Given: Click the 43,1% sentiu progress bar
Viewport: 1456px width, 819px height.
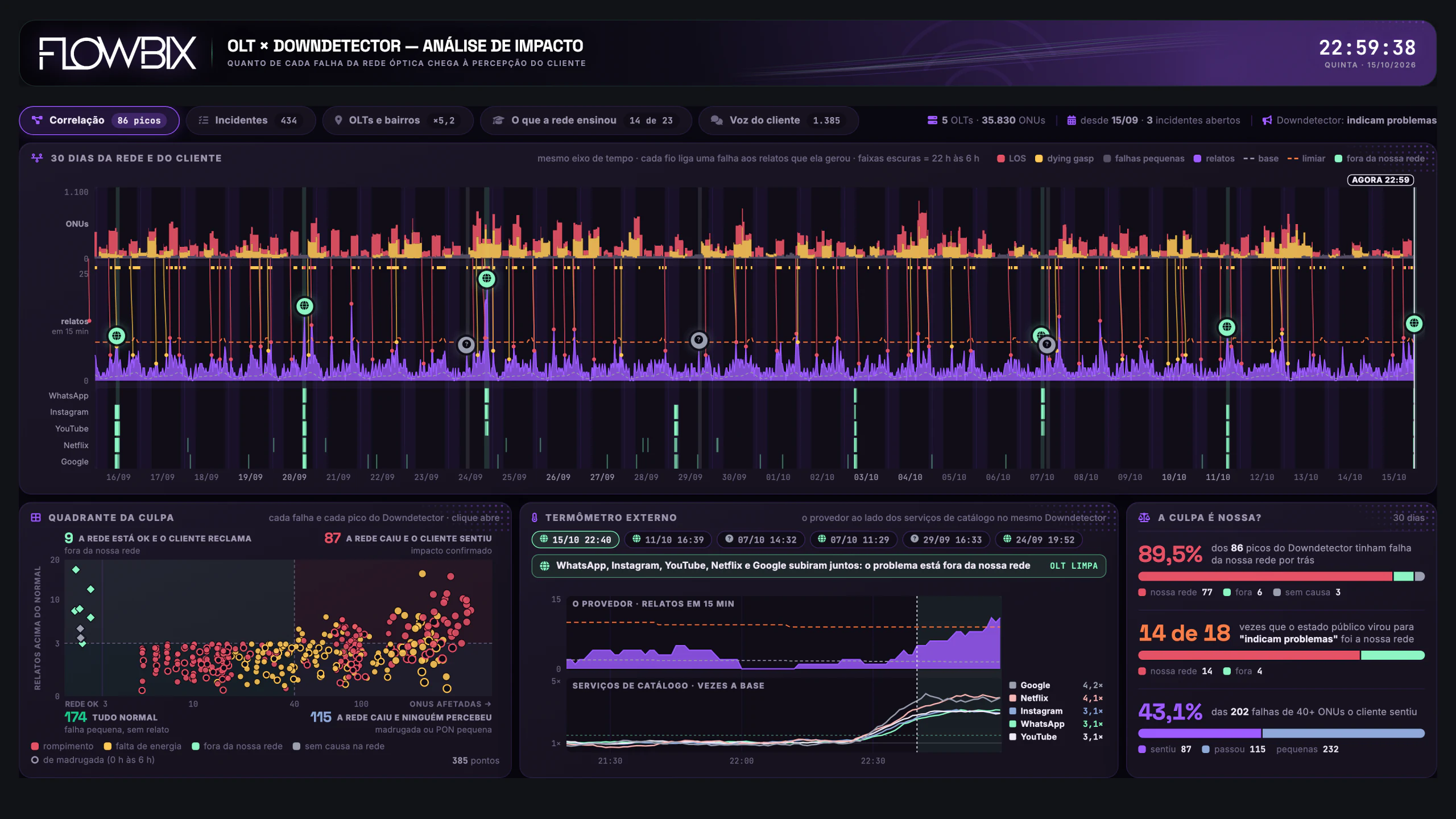Looking at the screenshot, I should [1199, 734].
